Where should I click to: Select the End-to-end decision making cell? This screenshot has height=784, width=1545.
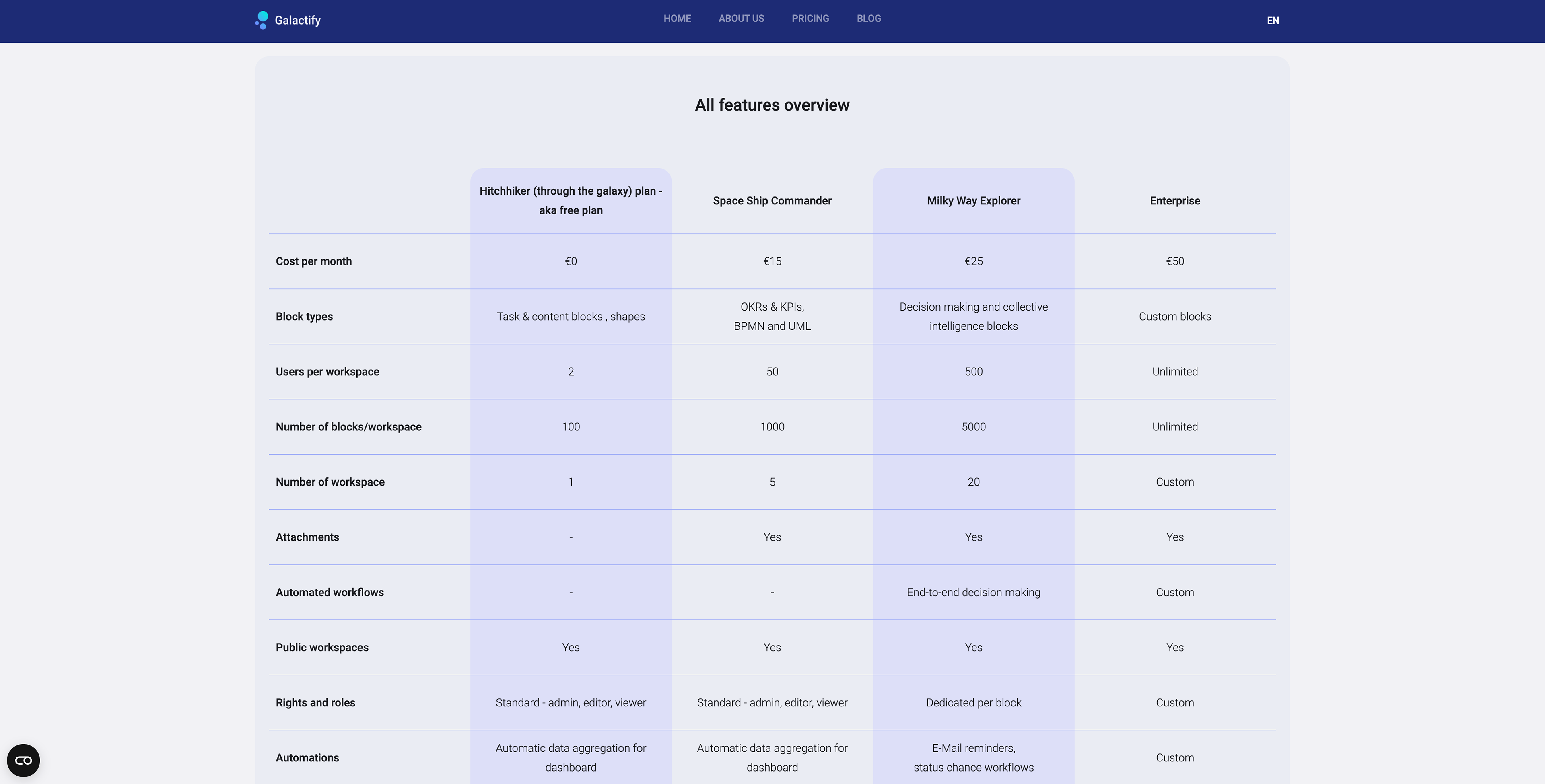pyautogui.click(x=973, y=593)
